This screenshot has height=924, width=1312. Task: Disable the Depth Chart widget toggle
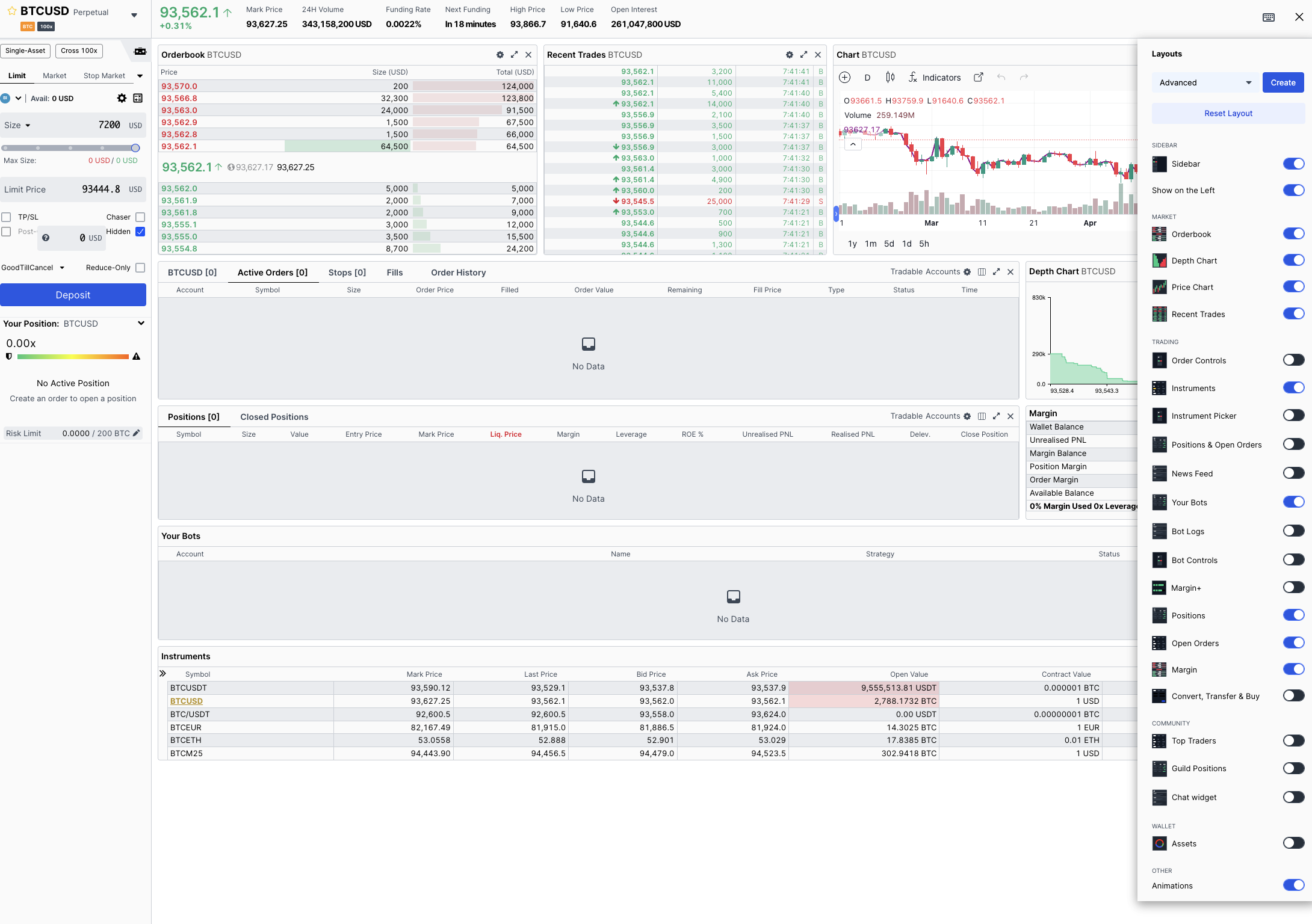coord(1293,260)
